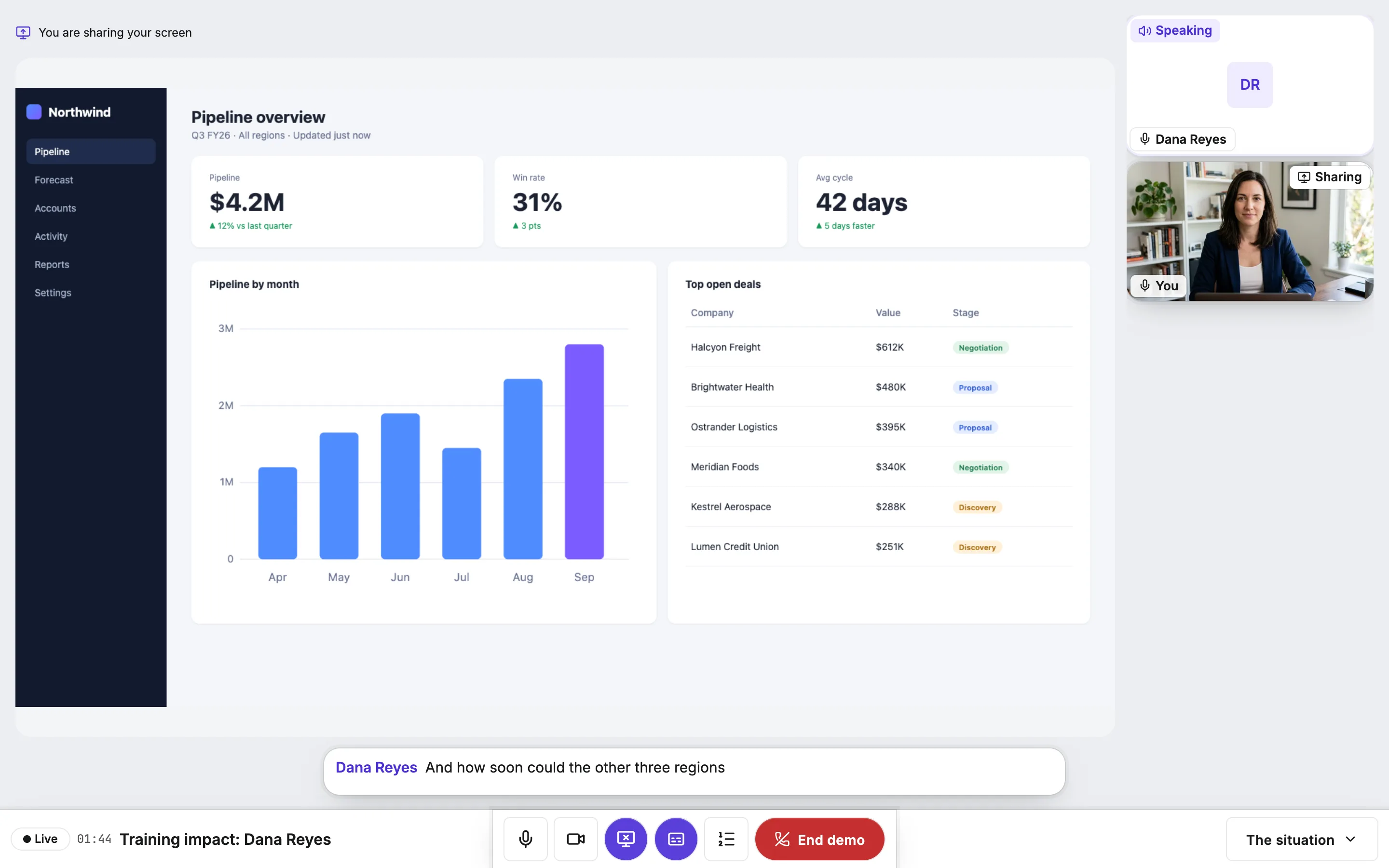Mute the microphone in the call toolbar

click(x=525, y=839)
